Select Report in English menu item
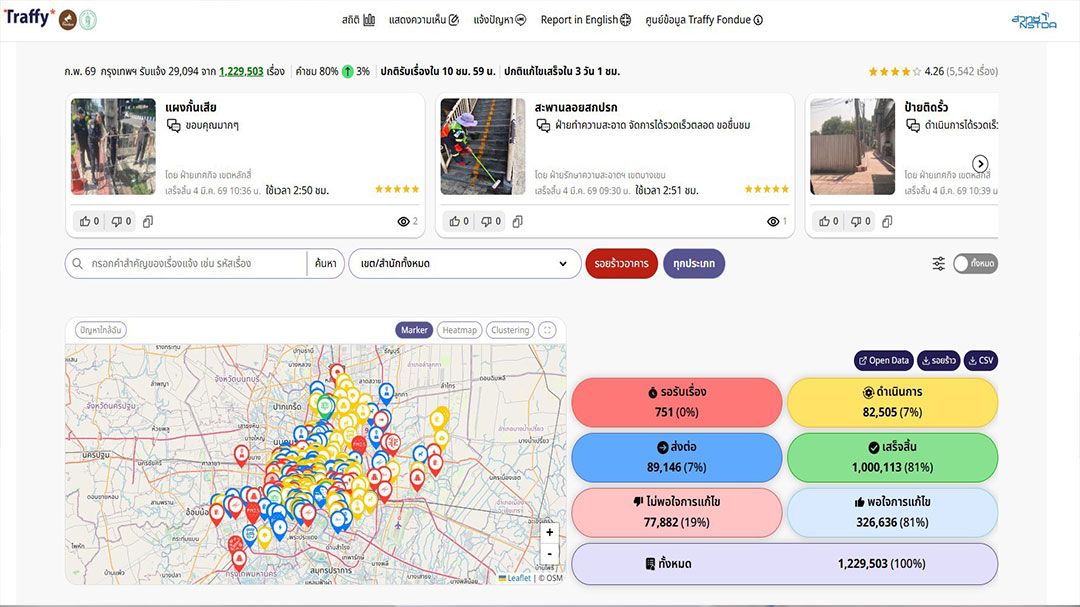The width and height of the screenshot is (1080, 607). tap(585, 20)
